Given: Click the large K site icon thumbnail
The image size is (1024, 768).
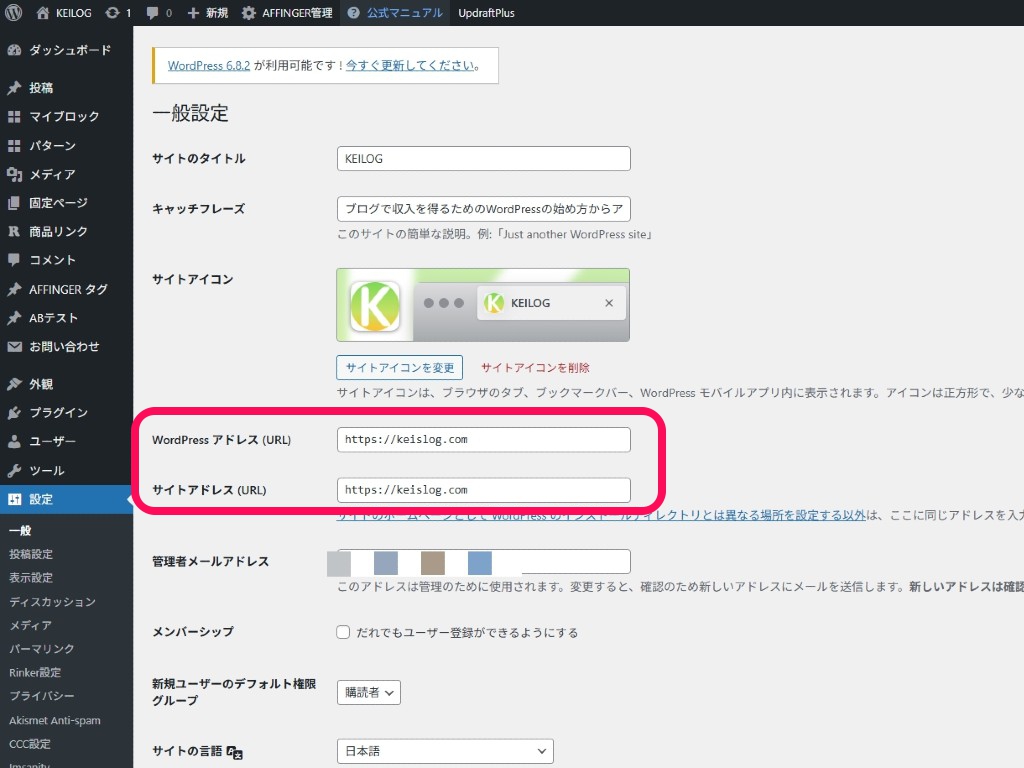Looking at the screenshot, I should [x=375, y=306].
